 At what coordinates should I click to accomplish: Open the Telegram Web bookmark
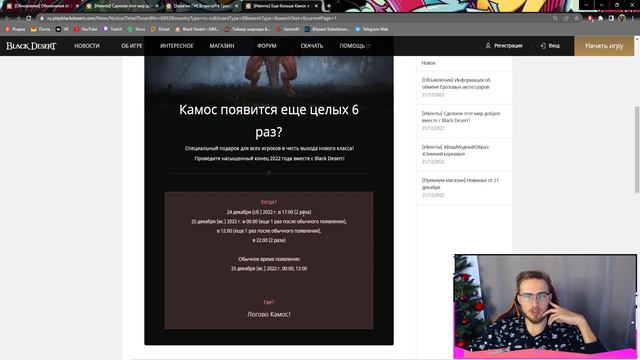(371, 29)
